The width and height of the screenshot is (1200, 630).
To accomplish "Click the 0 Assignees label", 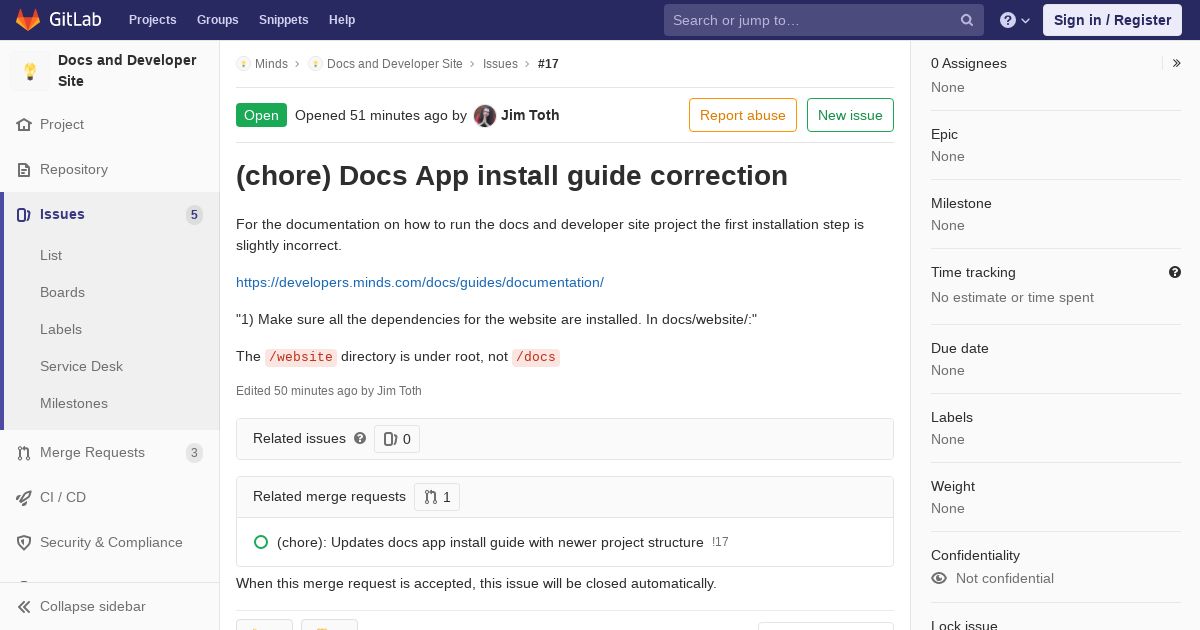I will 969,63.
